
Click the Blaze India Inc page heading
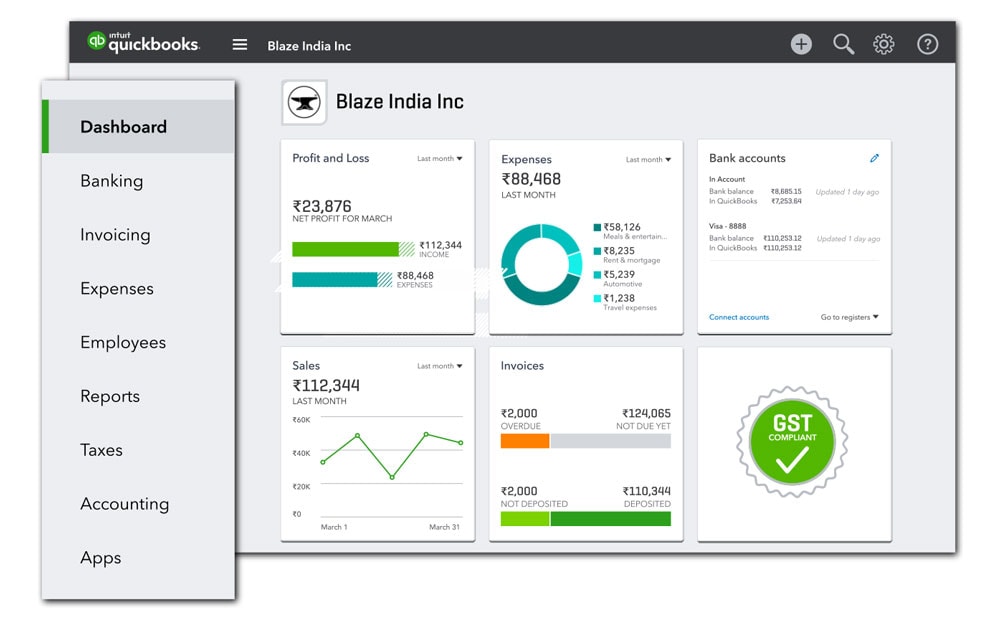(x=400, y=101)
